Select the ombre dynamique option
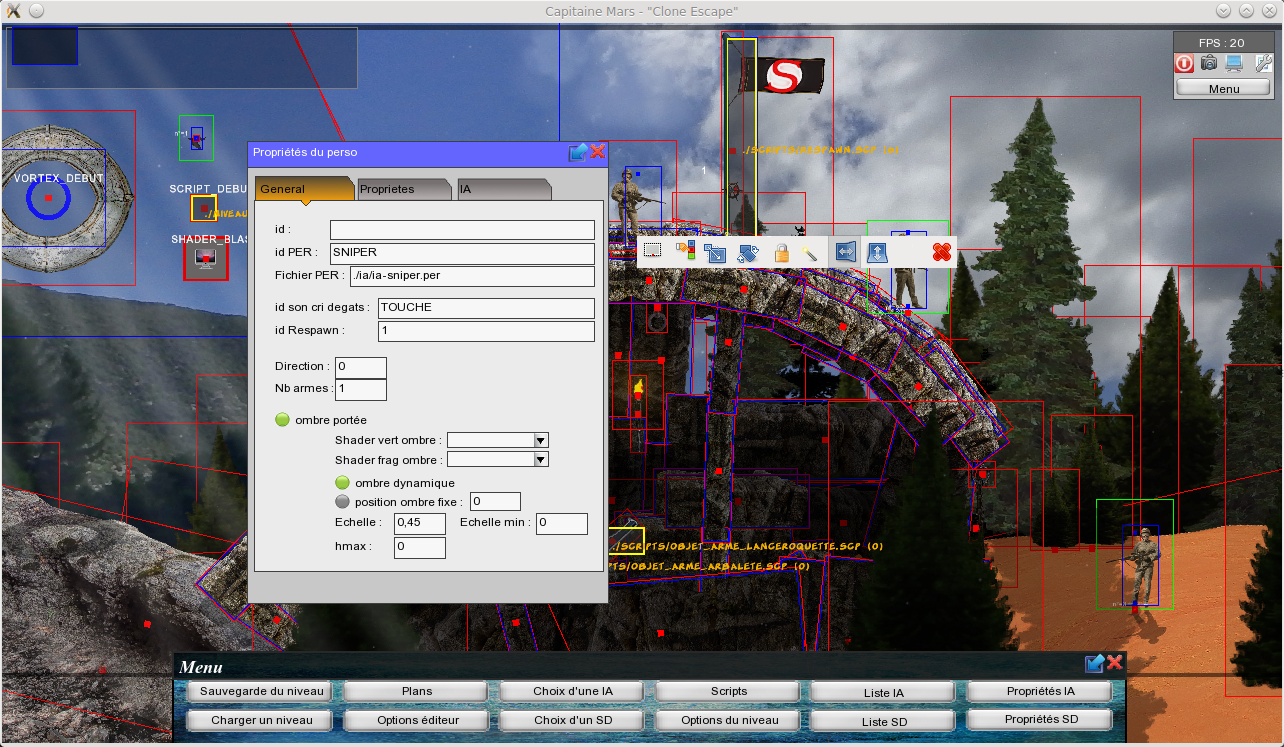The image size is (1284, 747). (341, 482)
